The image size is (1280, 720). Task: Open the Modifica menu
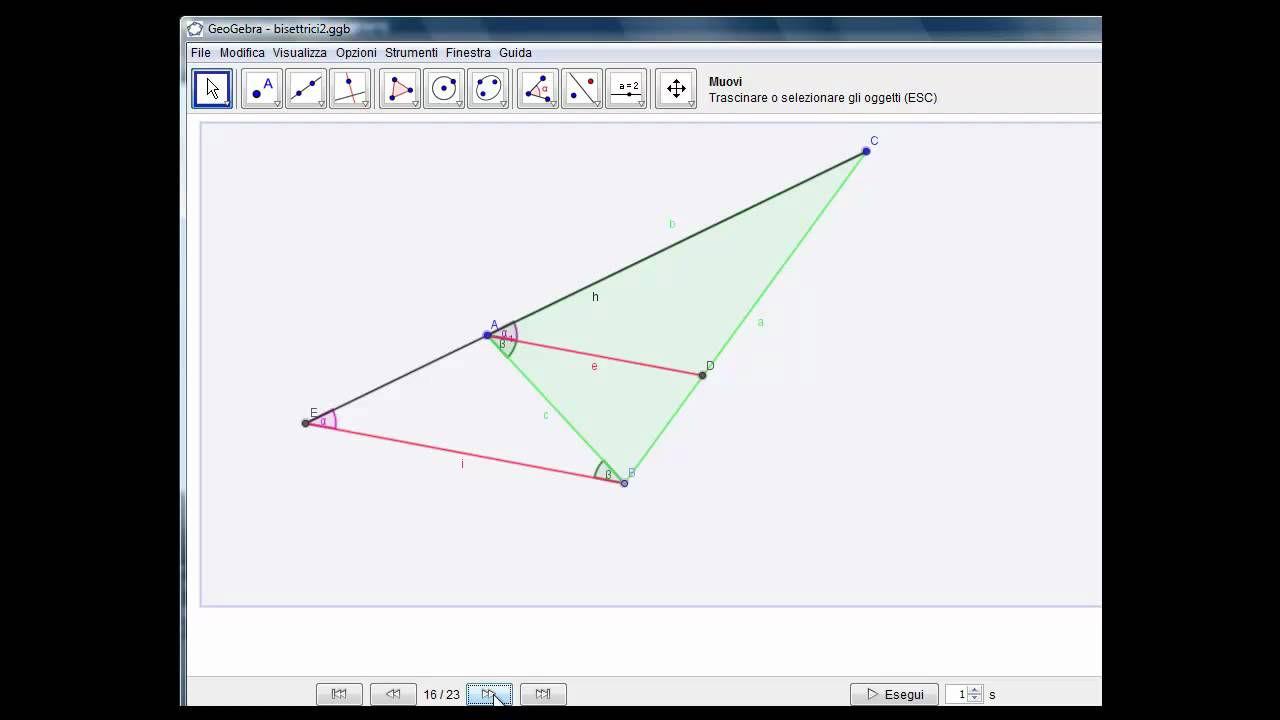[242, 53]
